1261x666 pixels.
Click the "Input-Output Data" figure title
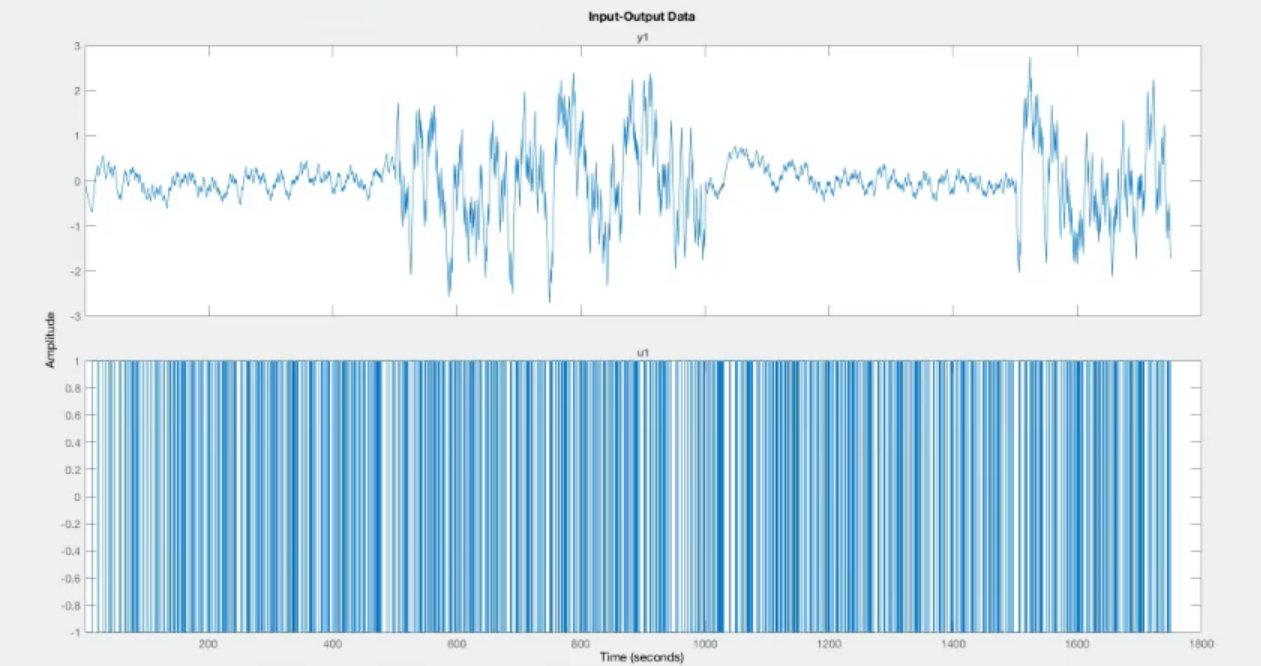643,17
